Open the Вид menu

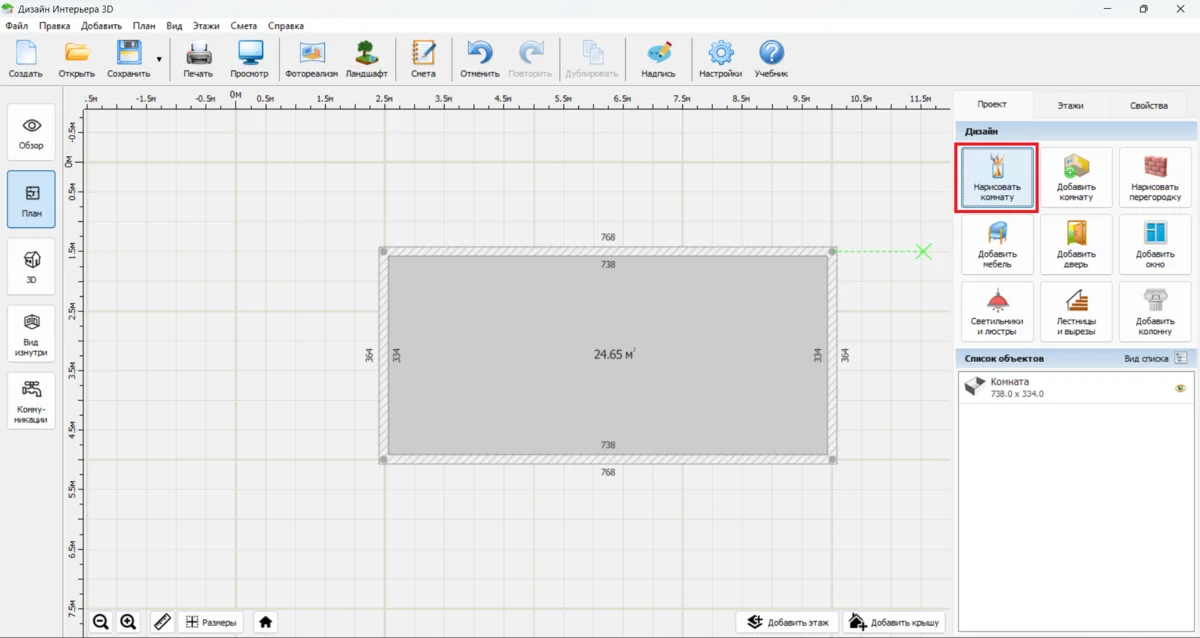174,25
